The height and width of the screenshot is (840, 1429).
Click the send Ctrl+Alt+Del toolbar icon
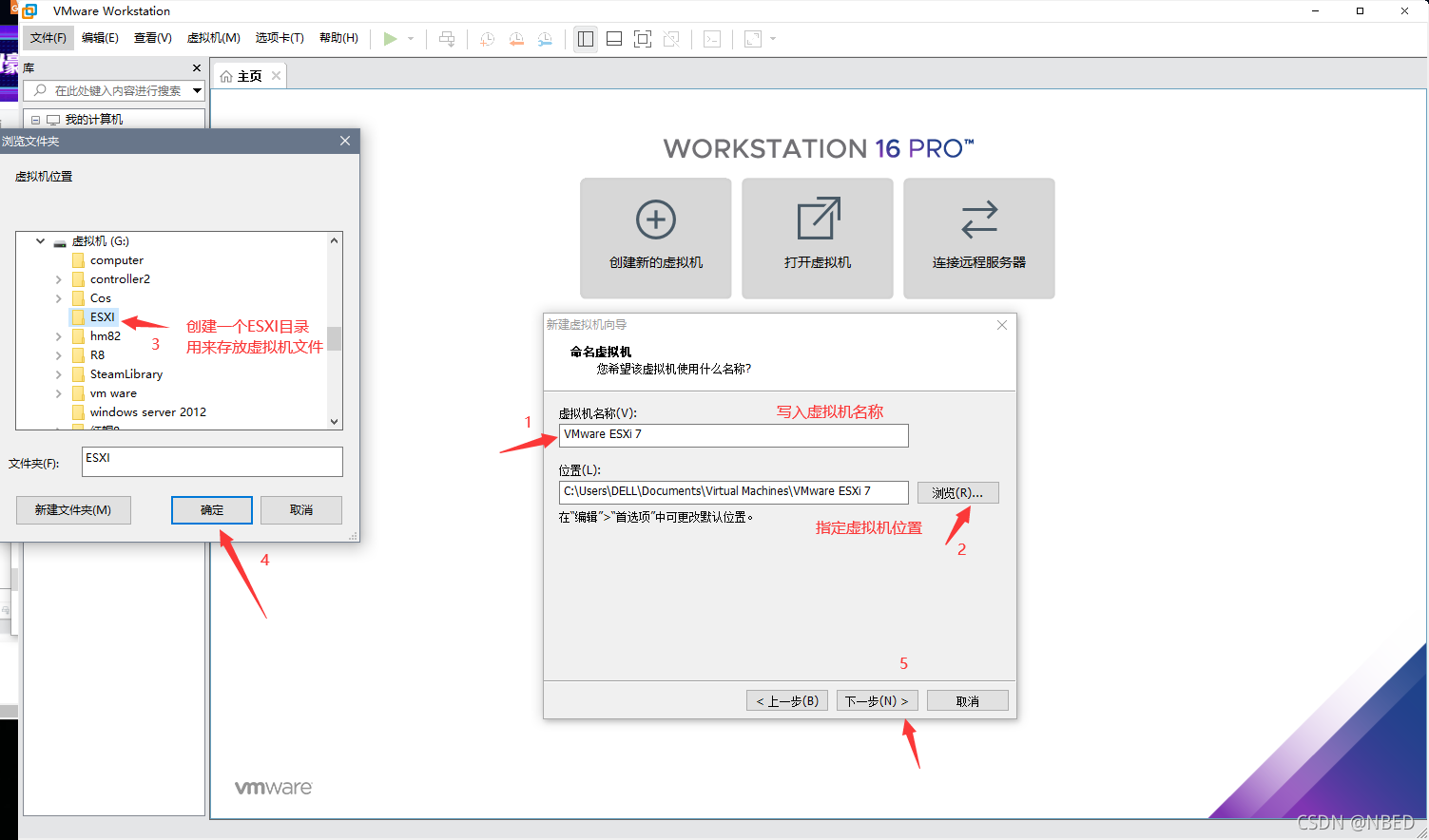(x=447, y=39)
